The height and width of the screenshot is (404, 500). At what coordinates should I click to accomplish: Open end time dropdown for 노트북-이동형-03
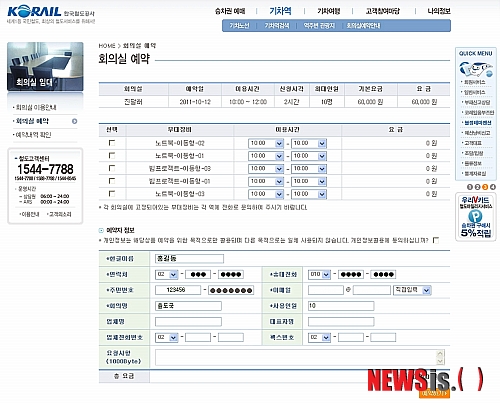(309, 194)
